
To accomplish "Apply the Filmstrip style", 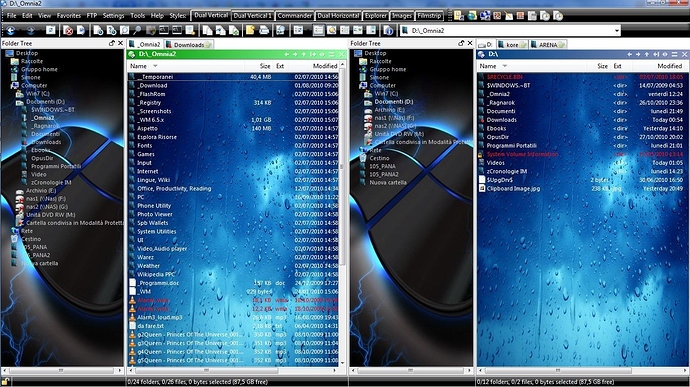I will (429, 15).
